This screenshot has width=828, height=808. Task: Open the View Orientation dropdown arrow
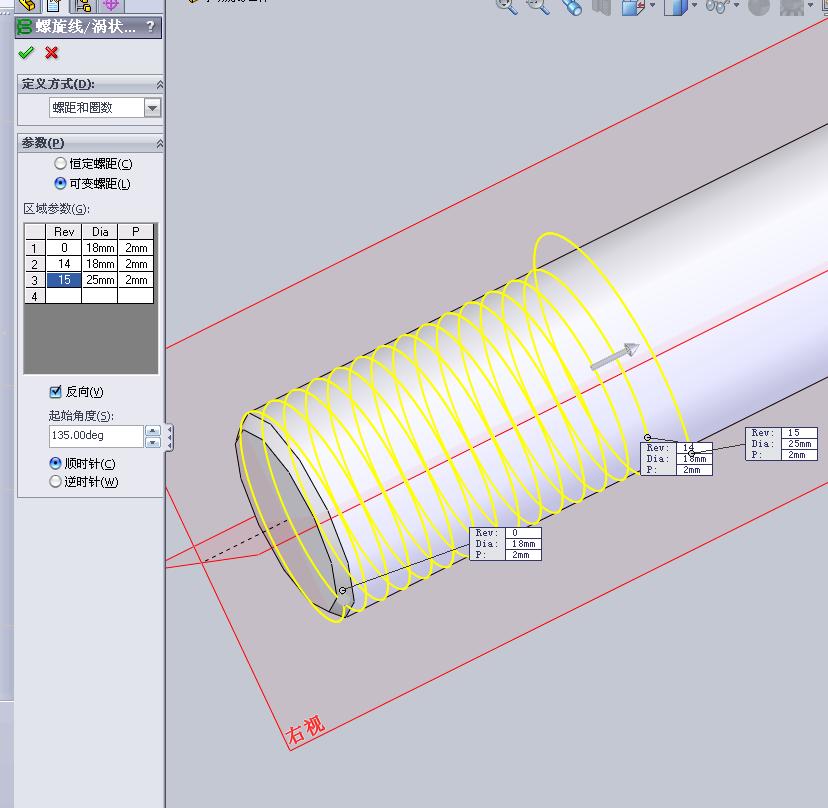[x=653, y=5]
